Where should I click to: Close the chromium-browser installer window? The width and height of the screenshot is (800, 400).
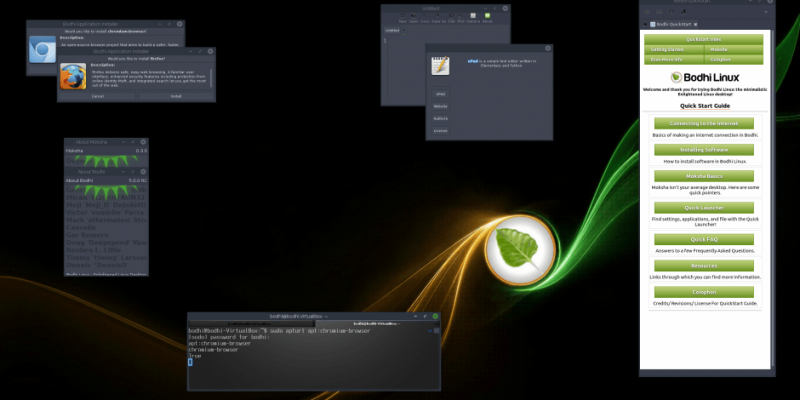click(x=180, y=24)
